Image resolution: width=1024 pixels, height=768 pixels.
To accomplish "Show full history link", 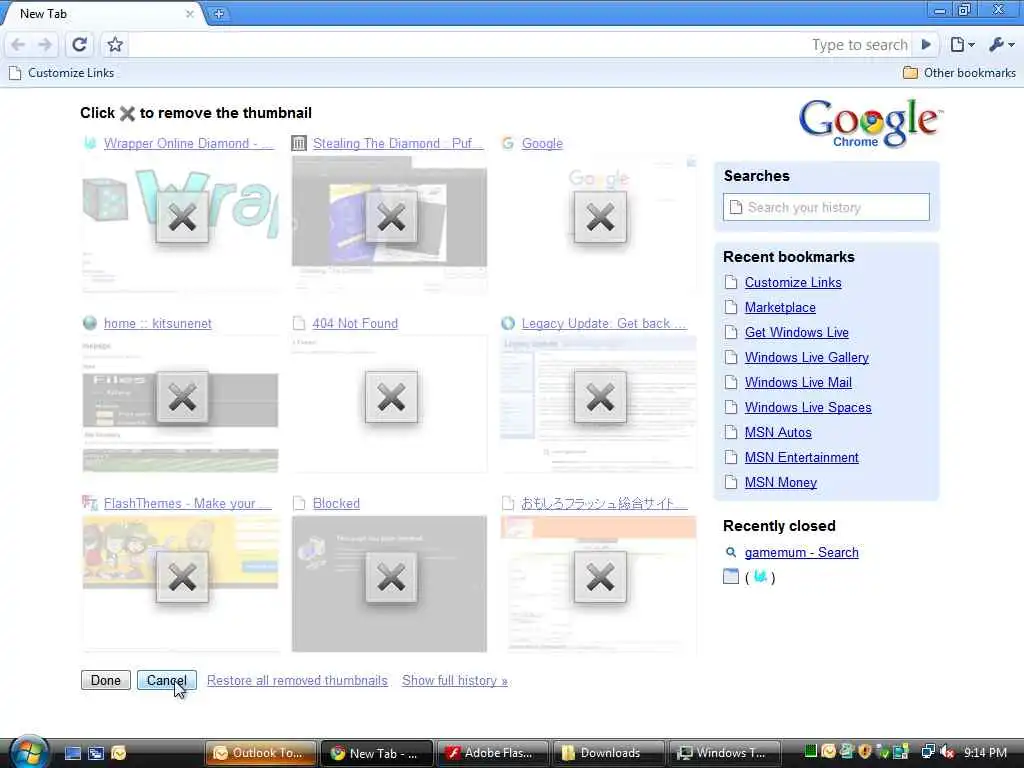I will click(x=455, y=680).
